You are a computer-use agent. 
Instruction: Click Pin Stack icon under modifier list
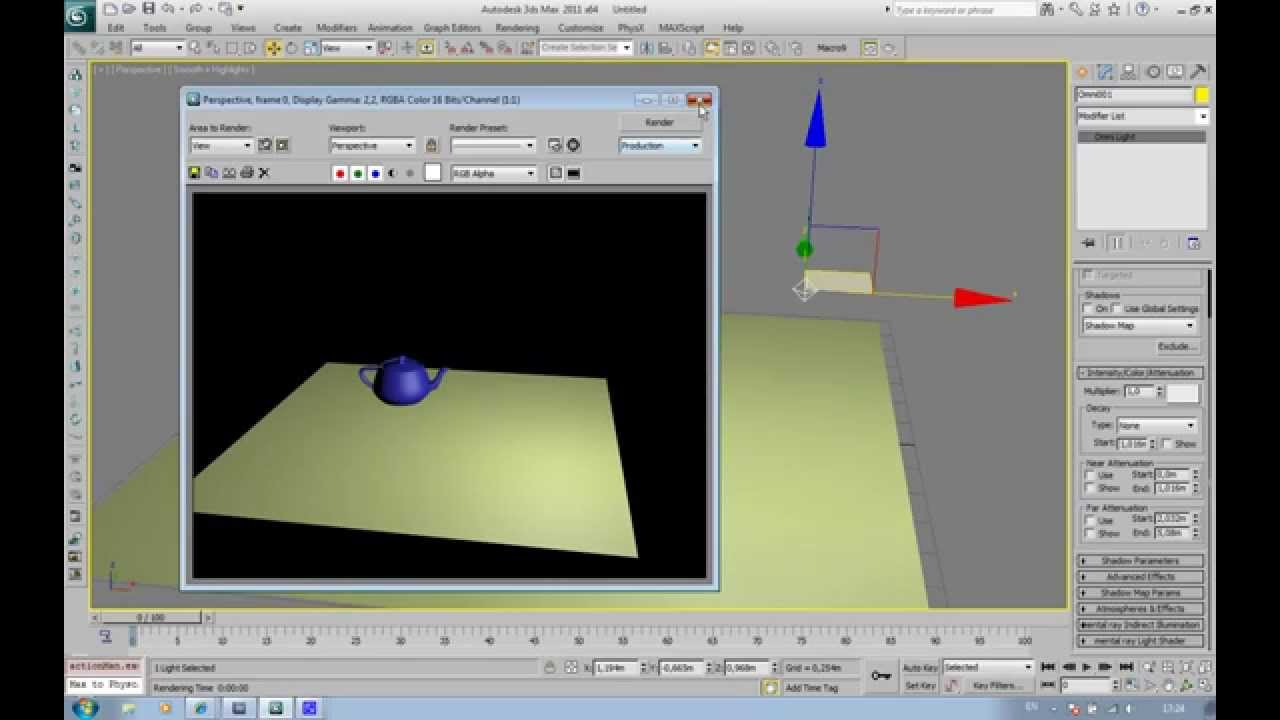click(1089, 243)
